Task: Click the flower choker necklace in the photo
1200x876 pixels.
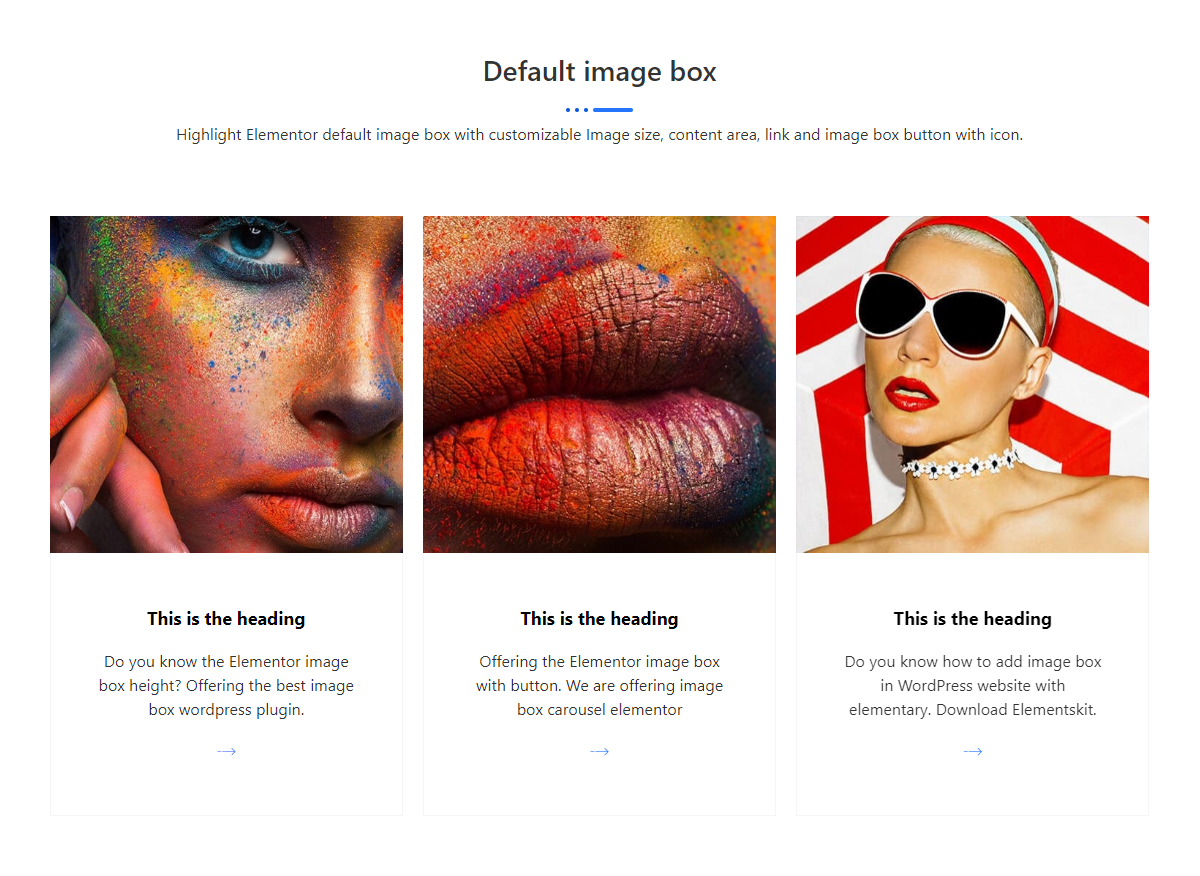Action: [x=960, y=463]
